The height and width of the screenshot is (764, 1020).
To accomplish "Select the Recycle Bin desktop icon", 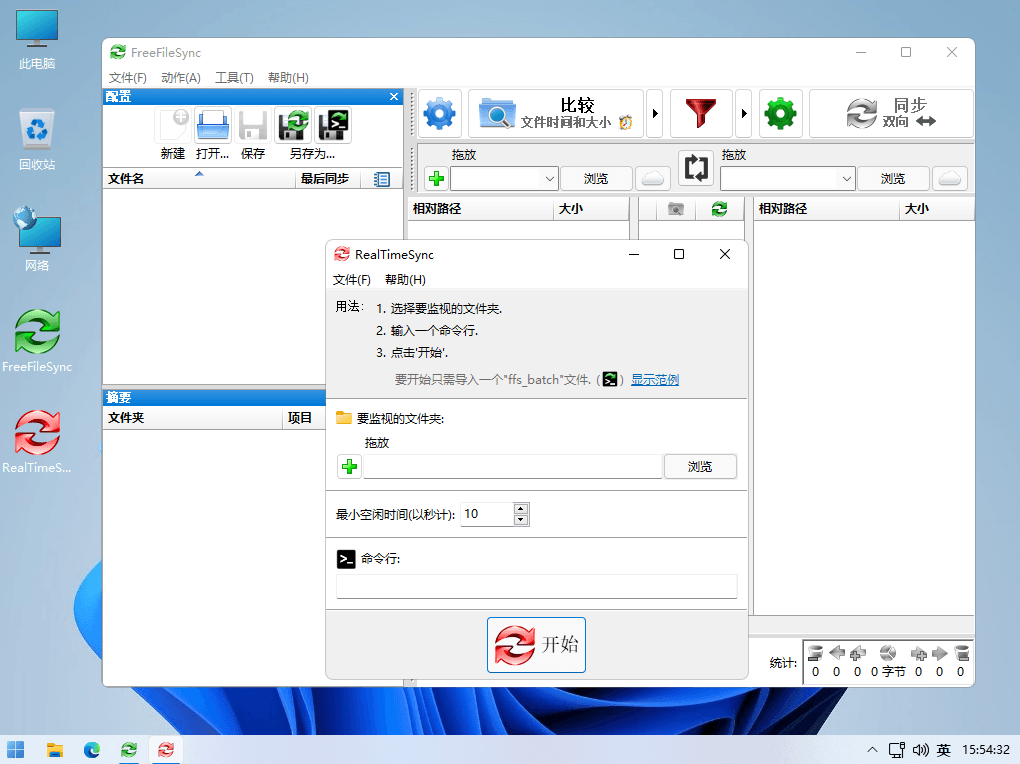I will (x=37, y=140).
